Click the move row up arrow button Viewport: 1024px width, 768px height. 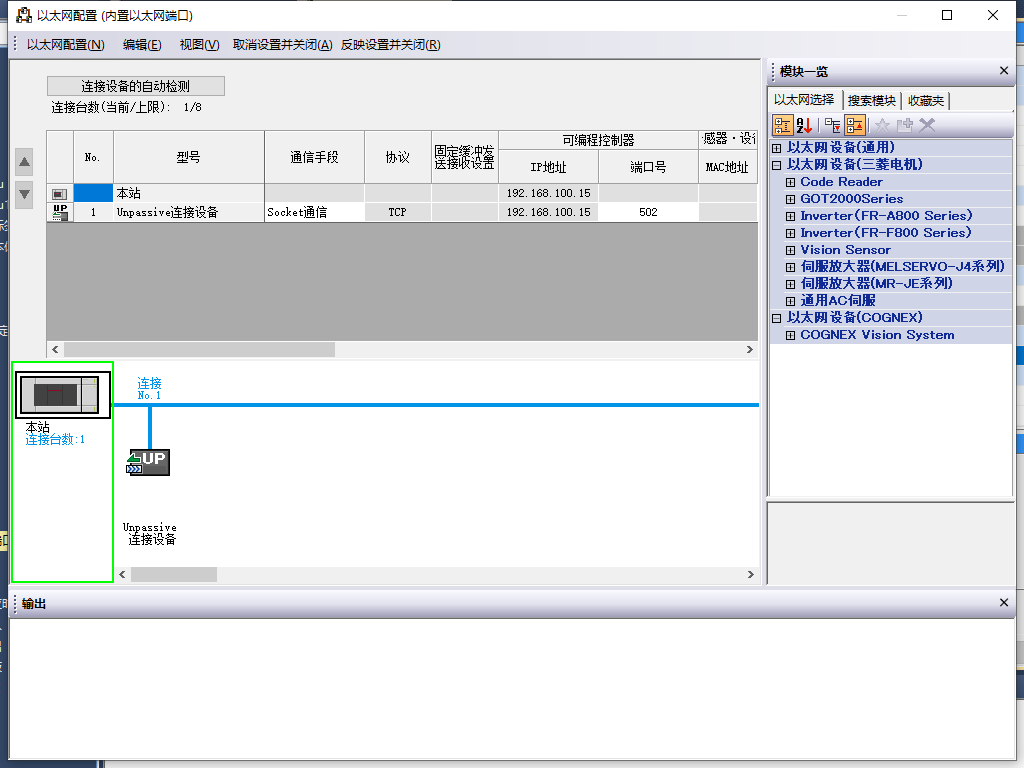(x=25, y=162)
